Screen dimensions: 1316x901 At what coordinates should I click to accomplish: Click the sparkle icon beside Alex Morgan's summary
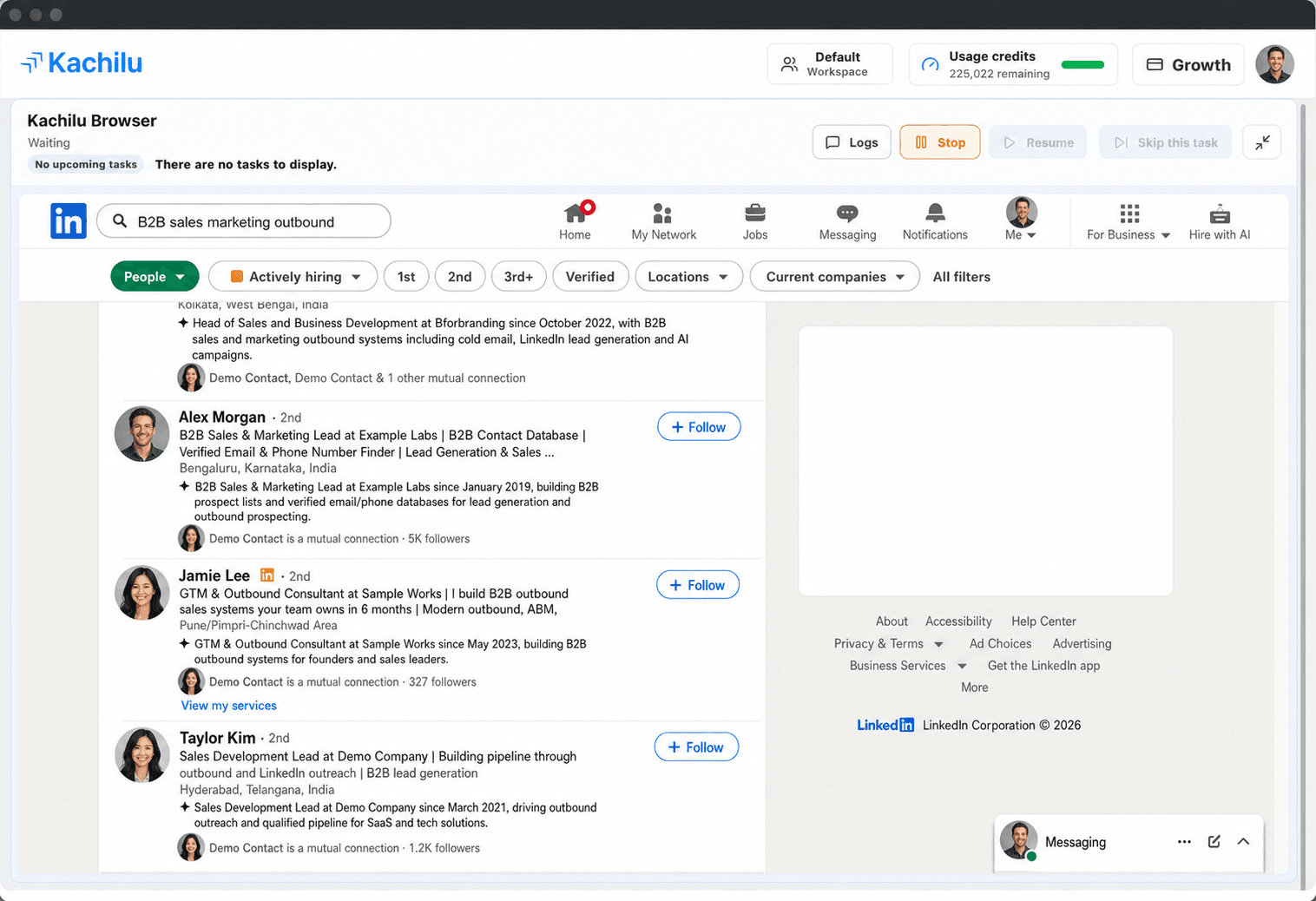pyautogui.click(x=184, y=486)
